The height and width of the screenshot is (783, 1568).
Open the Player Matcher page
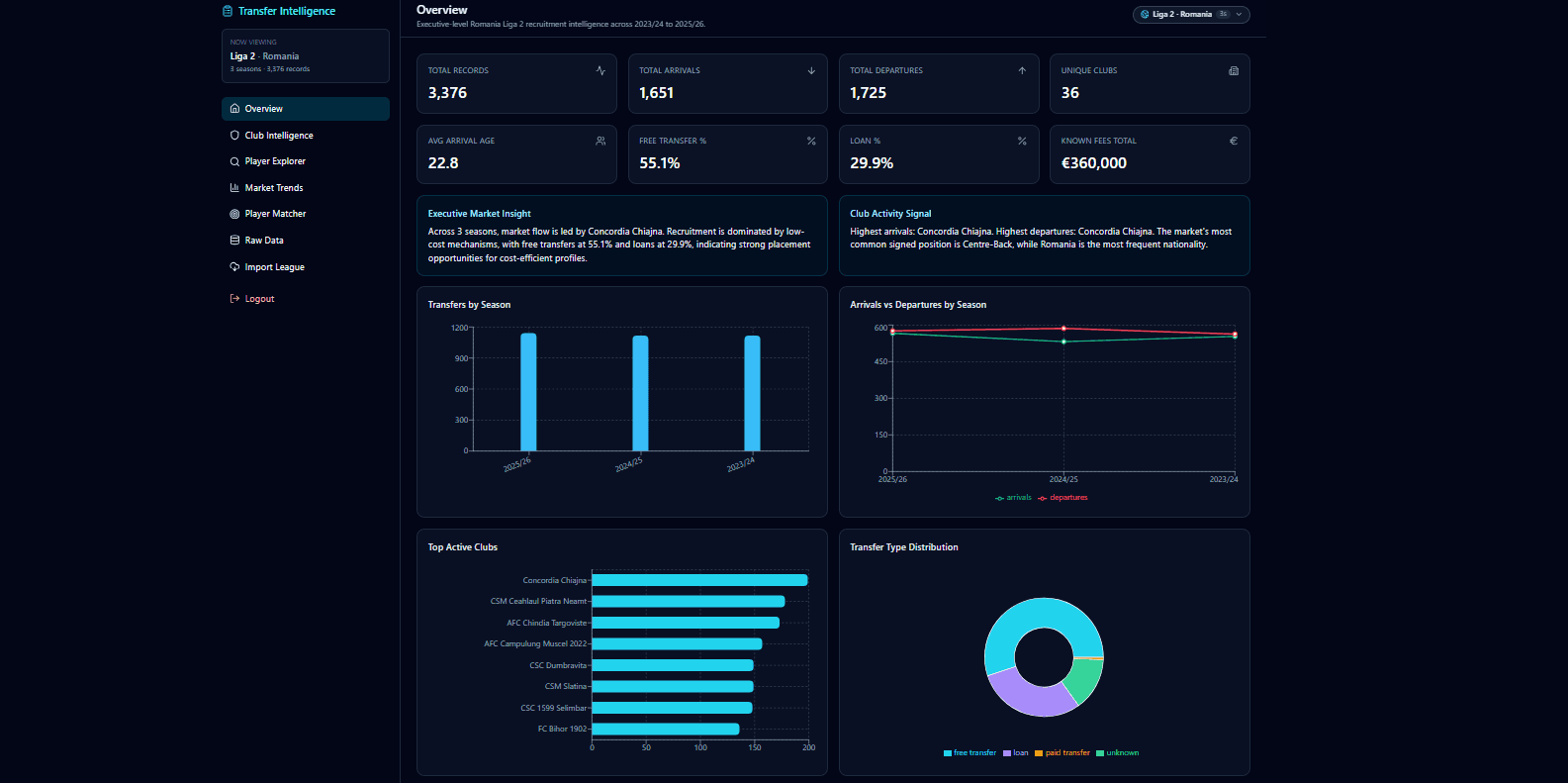(306, 214)
